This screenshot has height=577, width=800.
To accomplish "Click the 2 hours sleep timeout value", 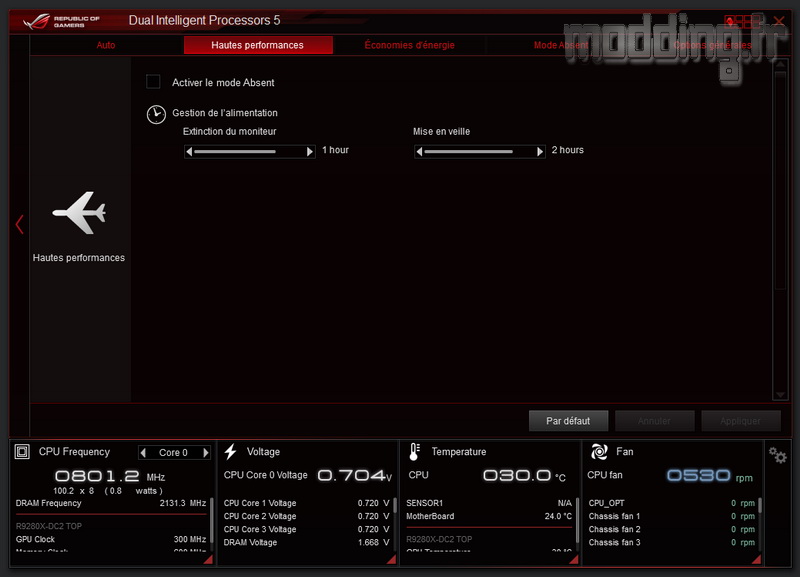I will [567, 150].
